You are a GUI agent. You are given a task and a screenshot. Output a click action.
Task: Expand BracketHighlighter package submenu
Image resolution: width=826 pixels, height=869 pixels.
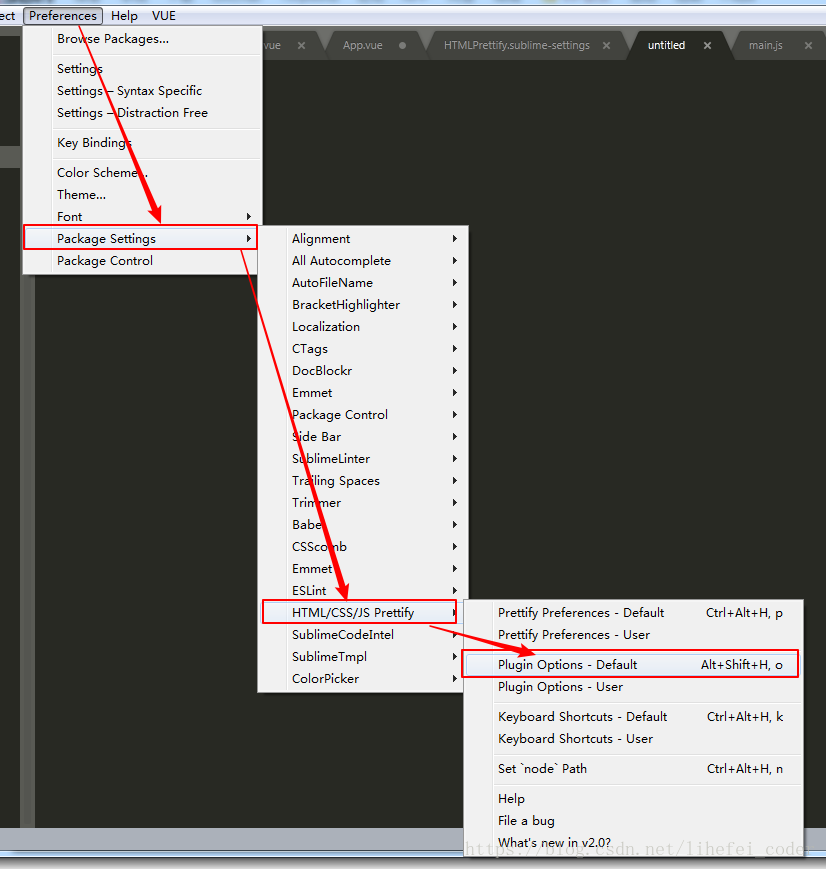point(363,305)
